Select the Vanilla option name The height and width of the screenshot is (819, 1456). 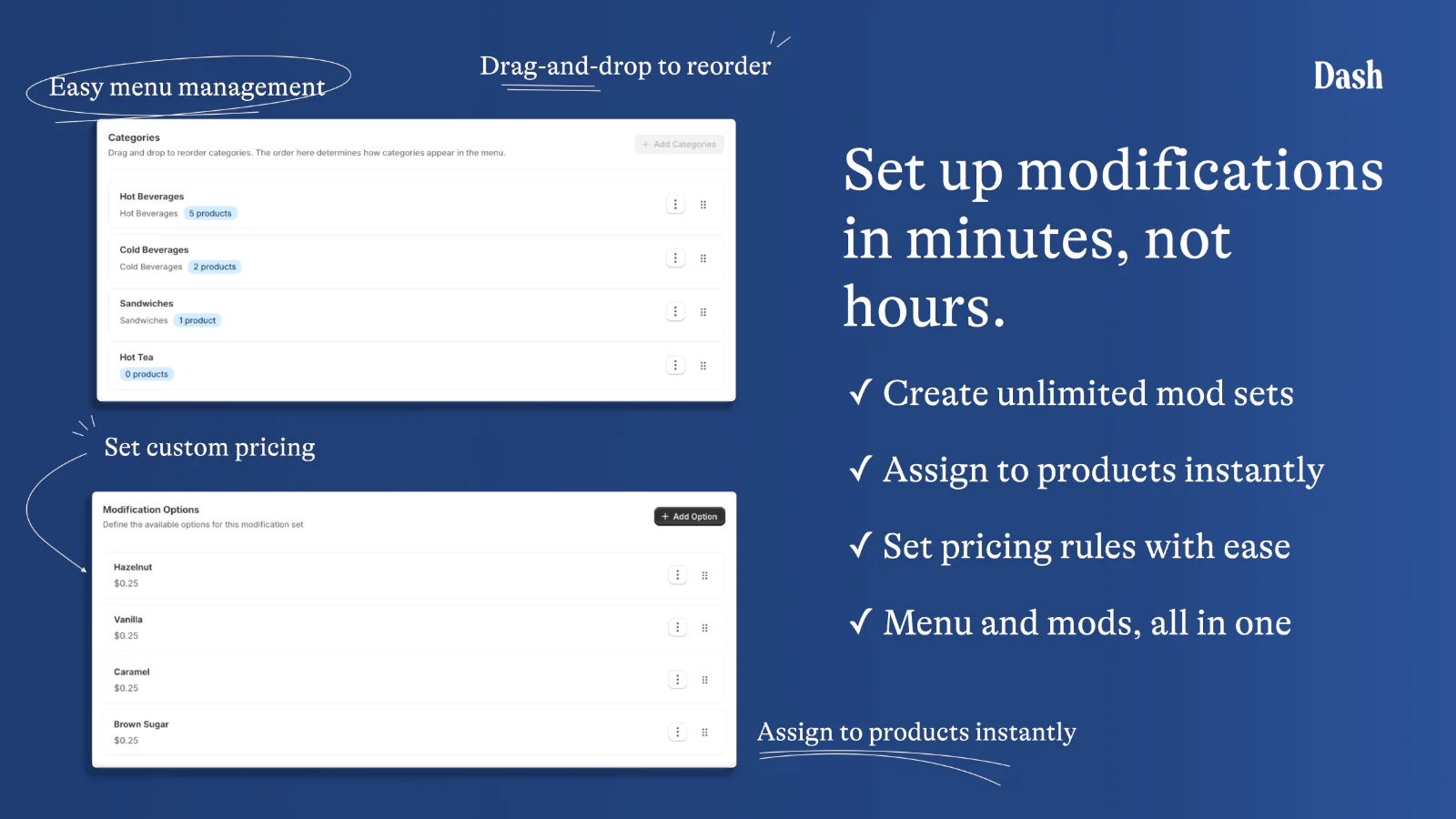[x=128, y=620]
